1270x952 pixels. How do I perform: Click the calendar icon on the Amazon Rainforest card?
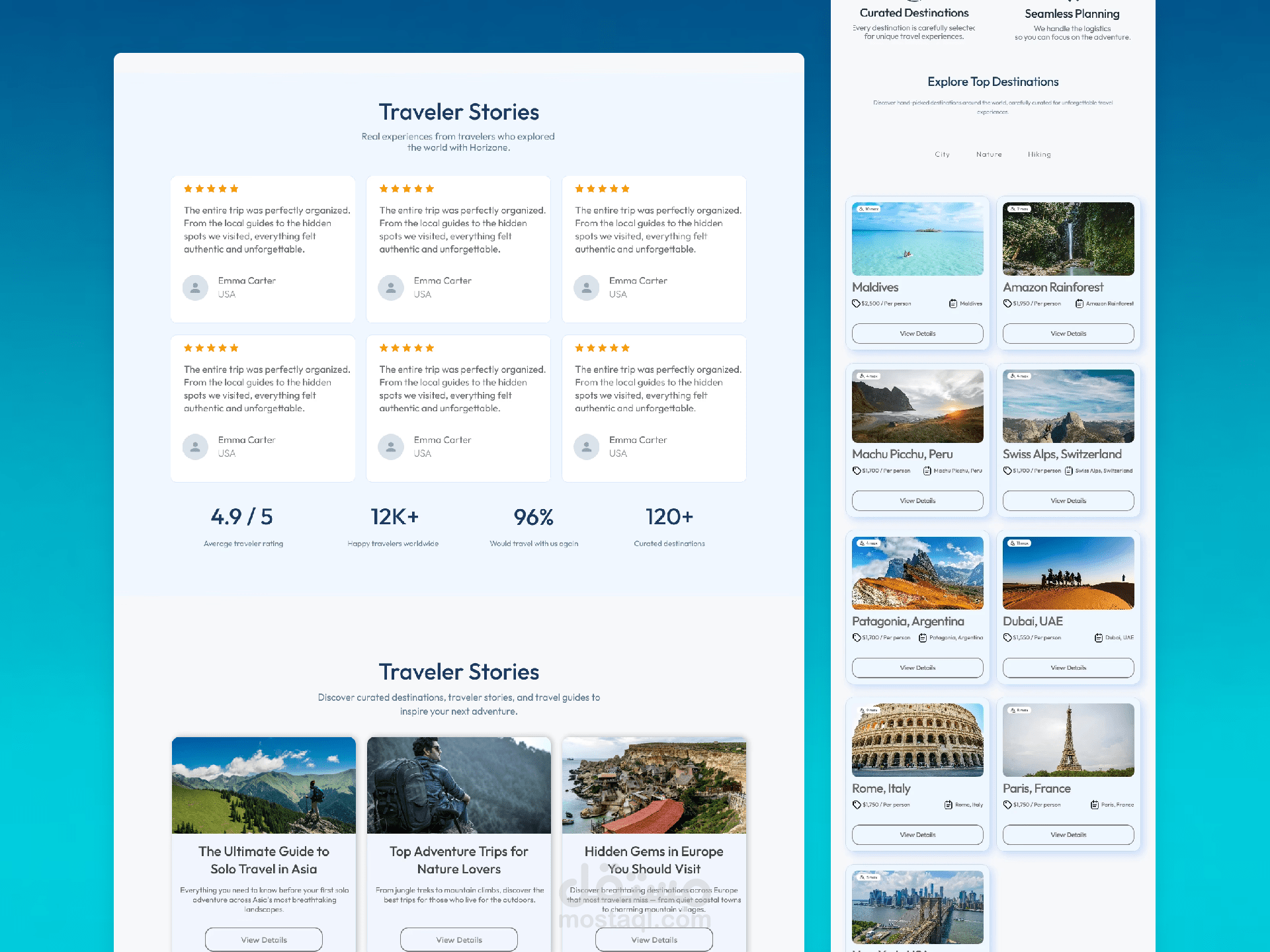[1079, 303]
